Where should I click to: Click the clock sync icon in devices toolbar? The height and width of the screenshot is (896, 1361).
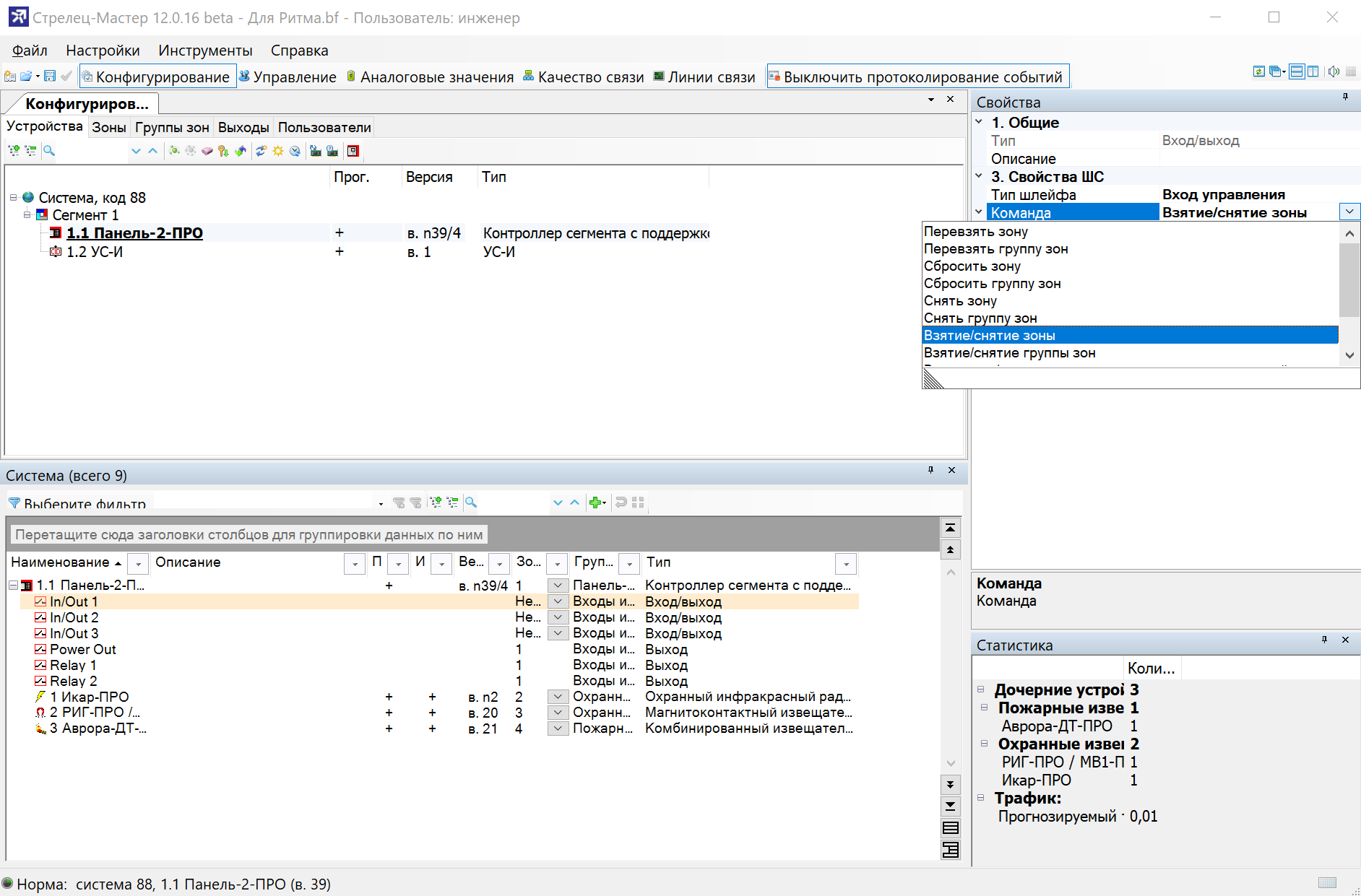pos(295,151)
